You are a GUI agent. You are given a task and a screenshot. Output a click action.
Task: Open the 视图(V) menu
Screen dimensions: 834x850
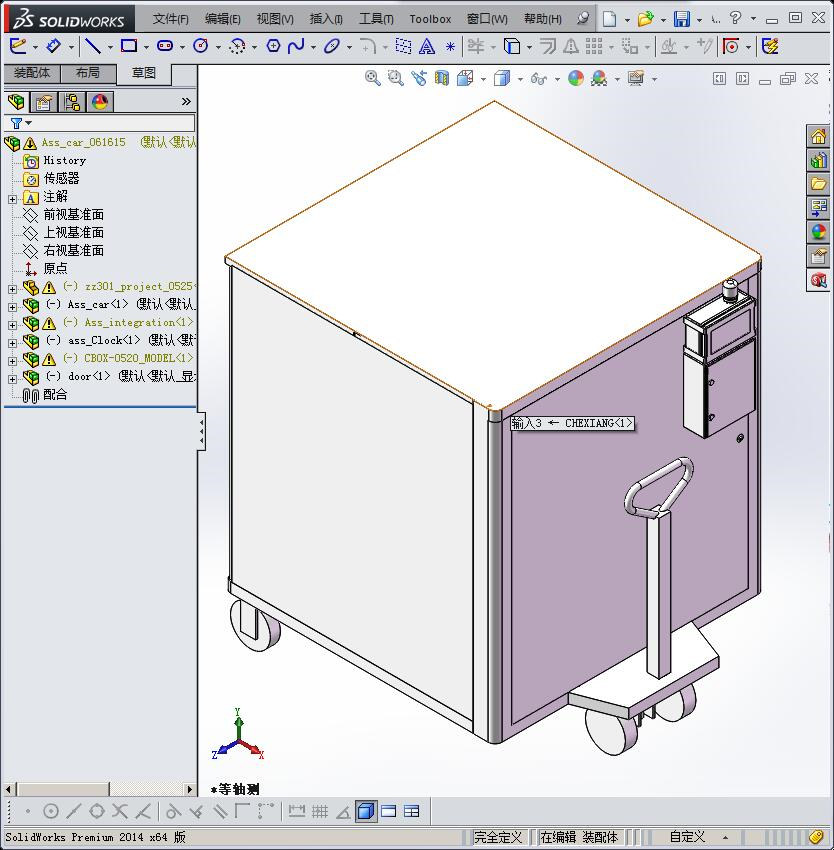275,19
